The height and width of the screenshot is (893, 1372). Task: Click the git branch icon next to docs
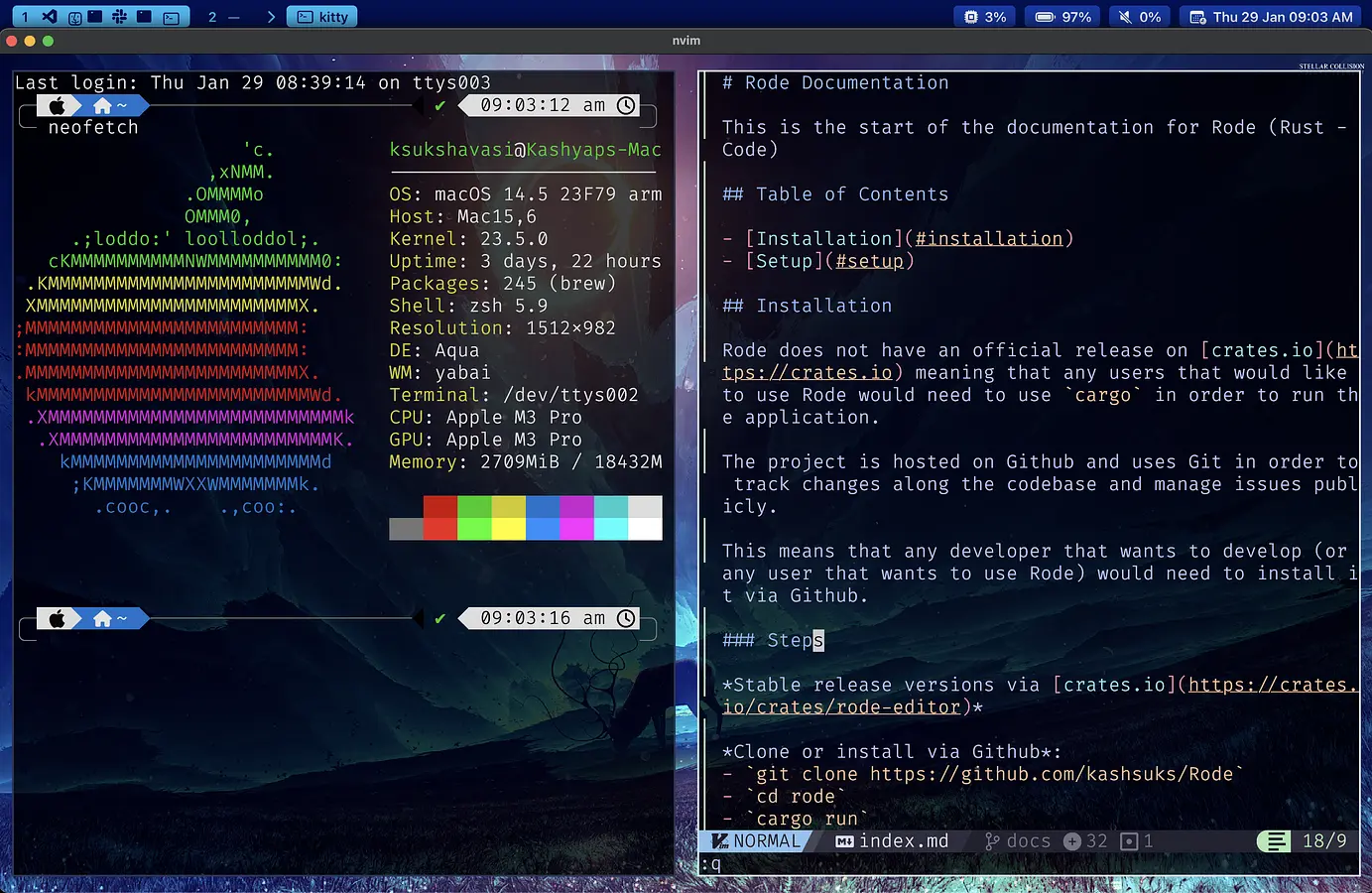tap(990, 840)
